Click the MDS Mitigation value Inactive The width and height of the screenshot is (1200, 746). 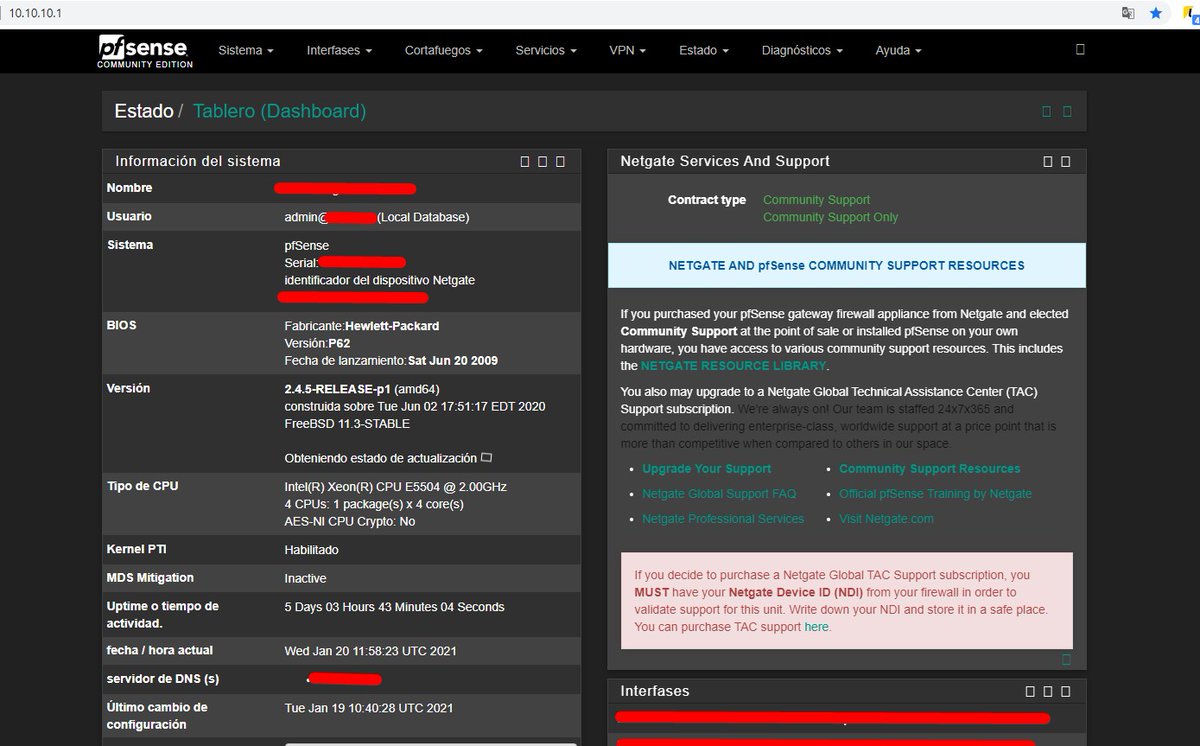(x=305, y=578)
